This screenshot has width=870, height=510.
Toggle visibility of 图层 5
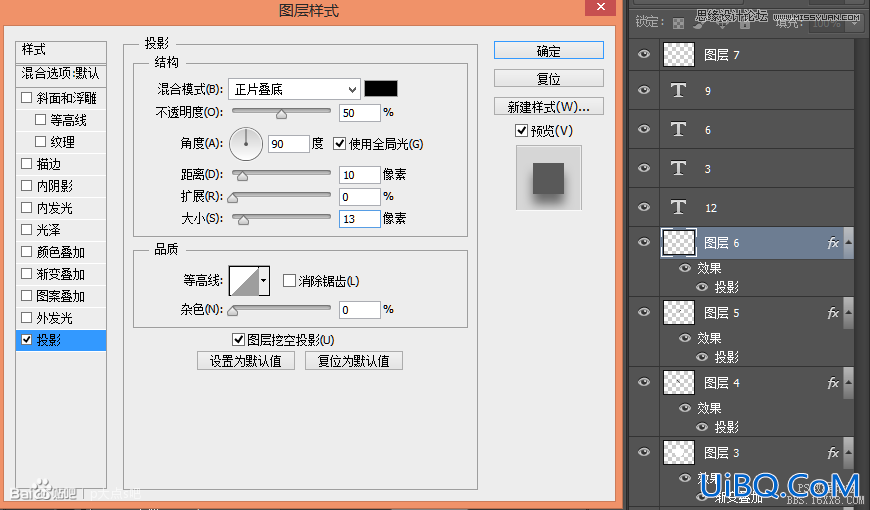[x=644, y=312]
